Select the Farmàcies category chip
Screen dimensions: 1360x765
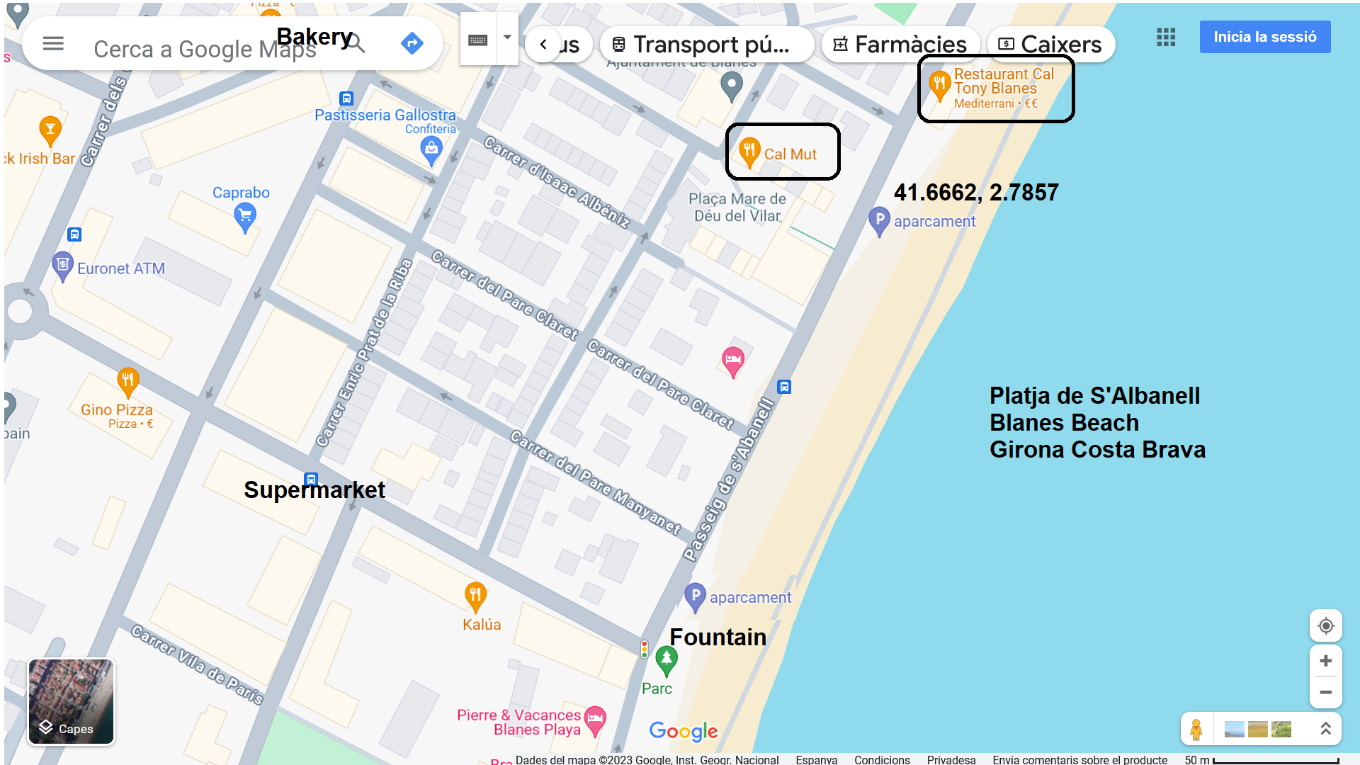click(x=899, y=44)
